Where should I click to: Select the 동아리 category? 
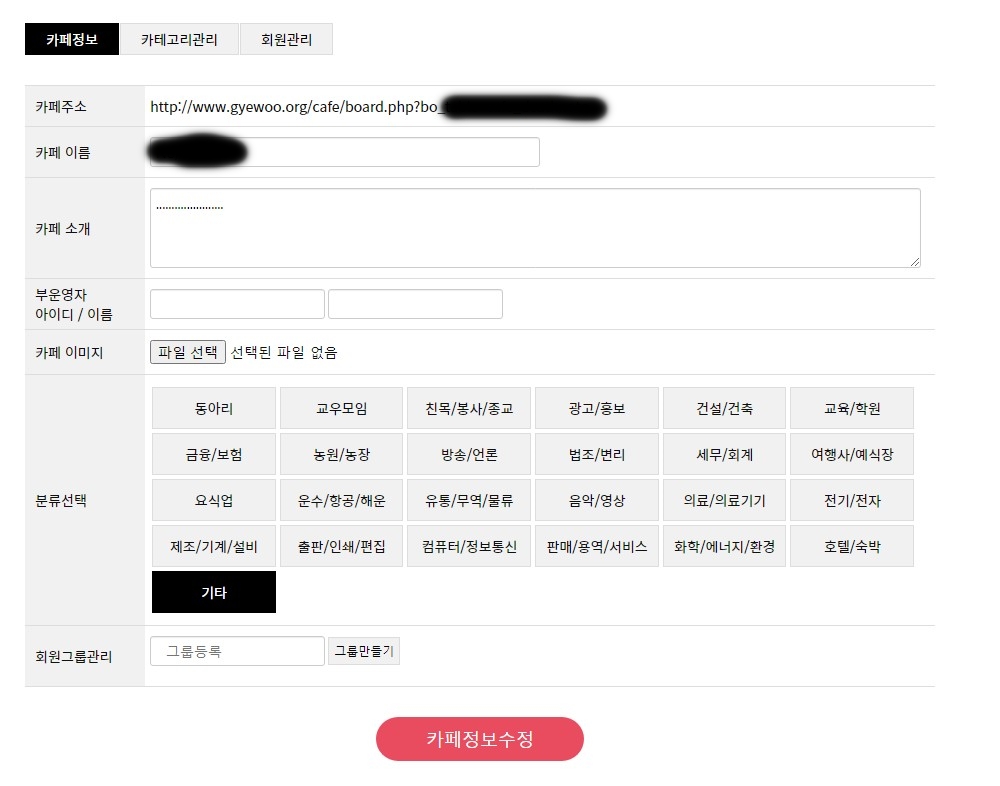tap(214, 408)
